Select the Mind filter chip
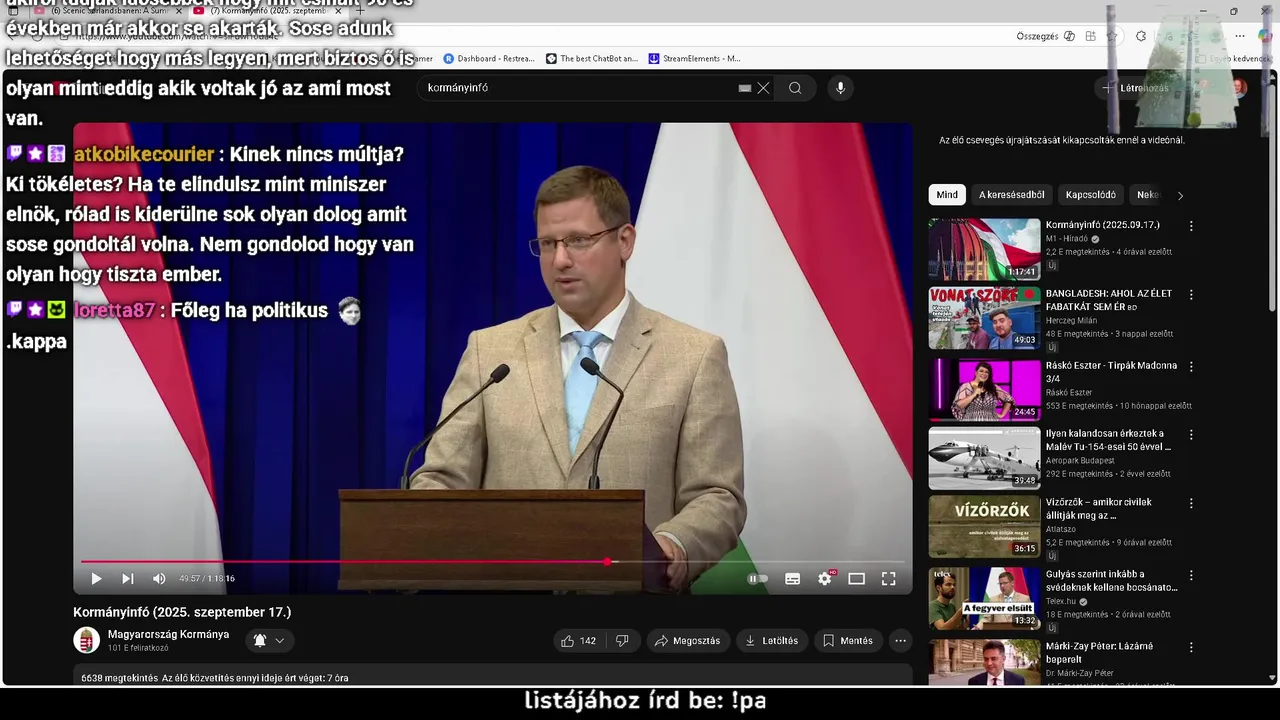Viewport: 1280px width, 720px height. click(x=947, y=195)
